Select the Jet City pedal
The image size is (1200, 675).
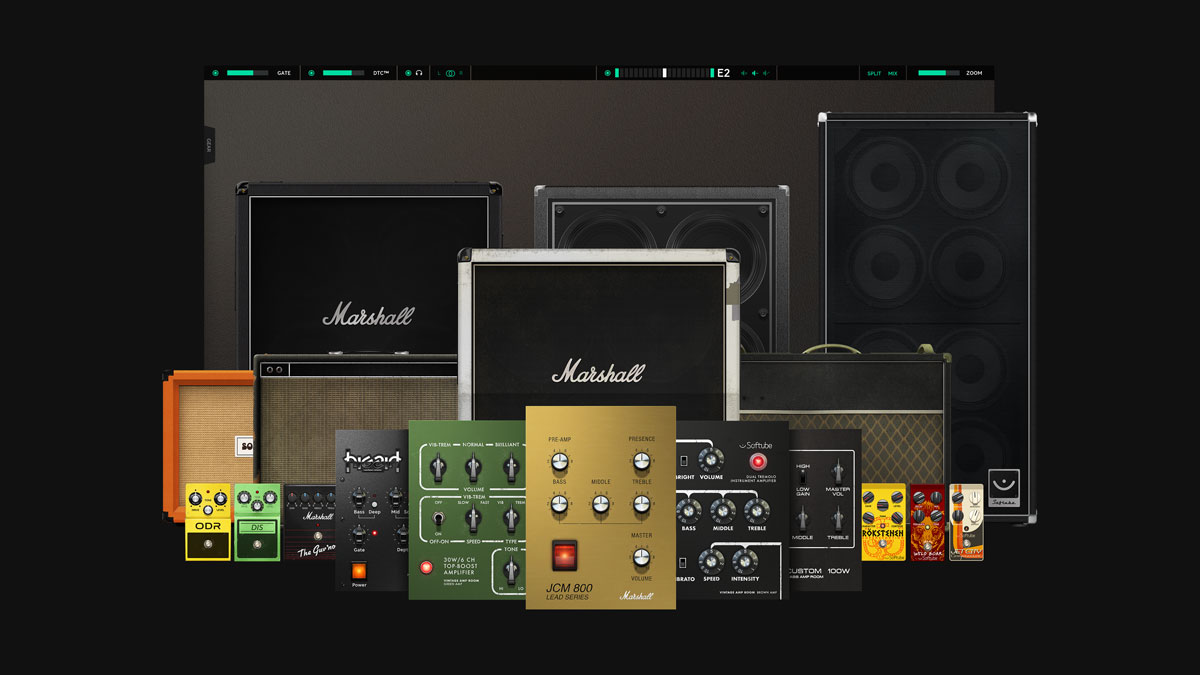(x=966, y=522)
